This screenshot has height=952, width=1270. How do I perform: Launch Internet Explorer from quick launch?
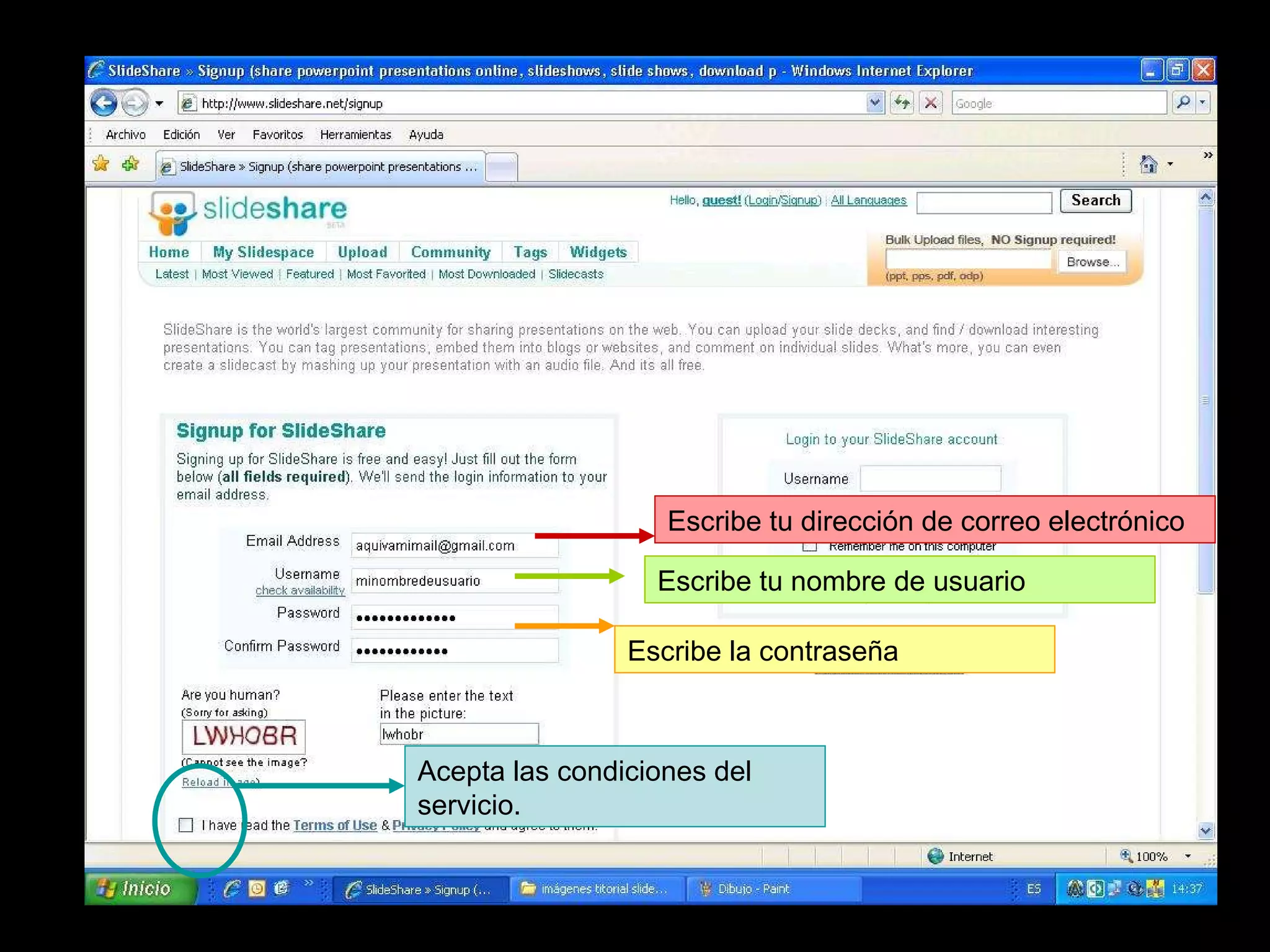231,889
